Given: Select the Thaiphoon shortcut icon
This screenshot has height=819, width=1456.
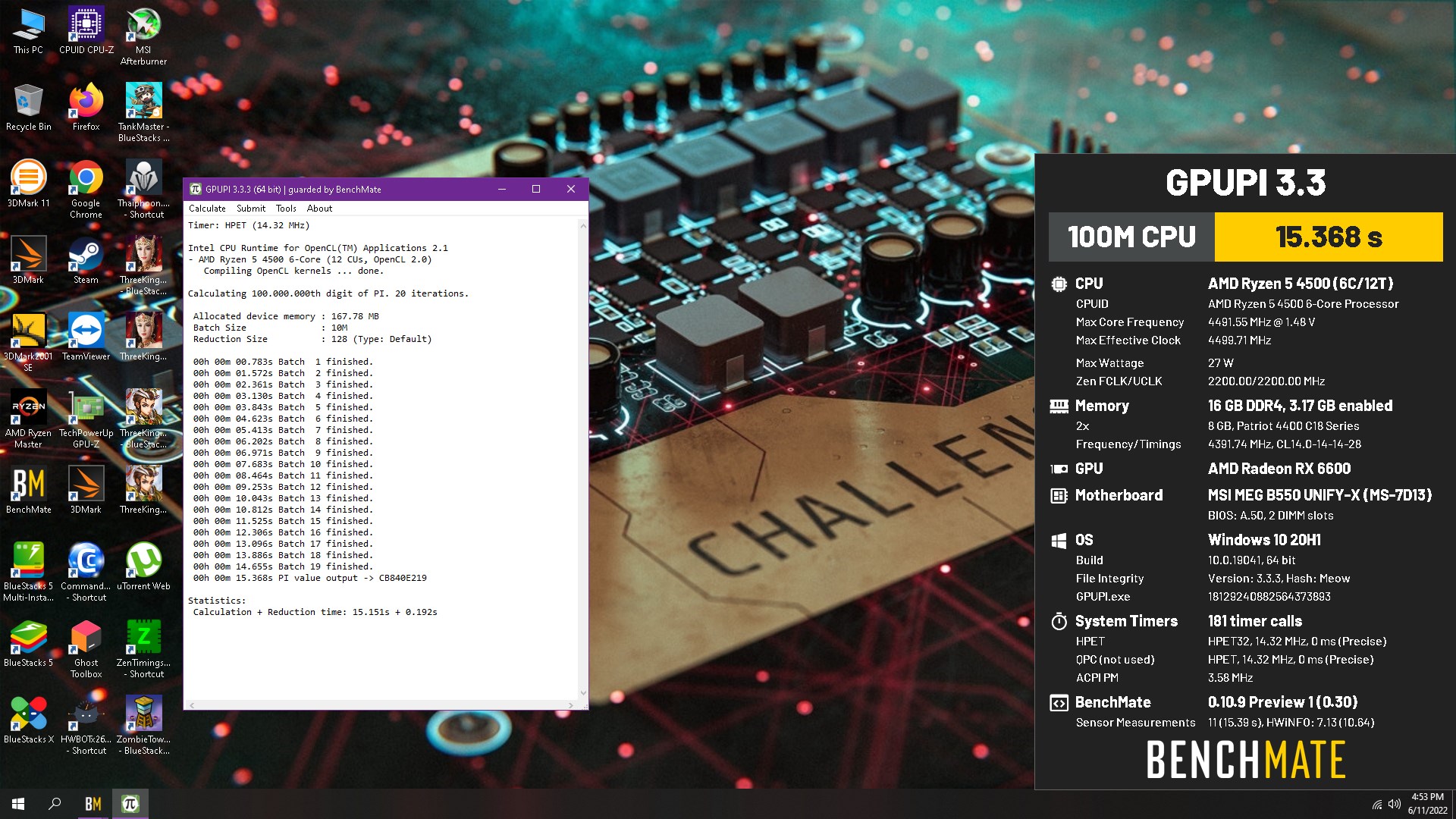Looking at the screenshot, I should (x=143, y=189).
